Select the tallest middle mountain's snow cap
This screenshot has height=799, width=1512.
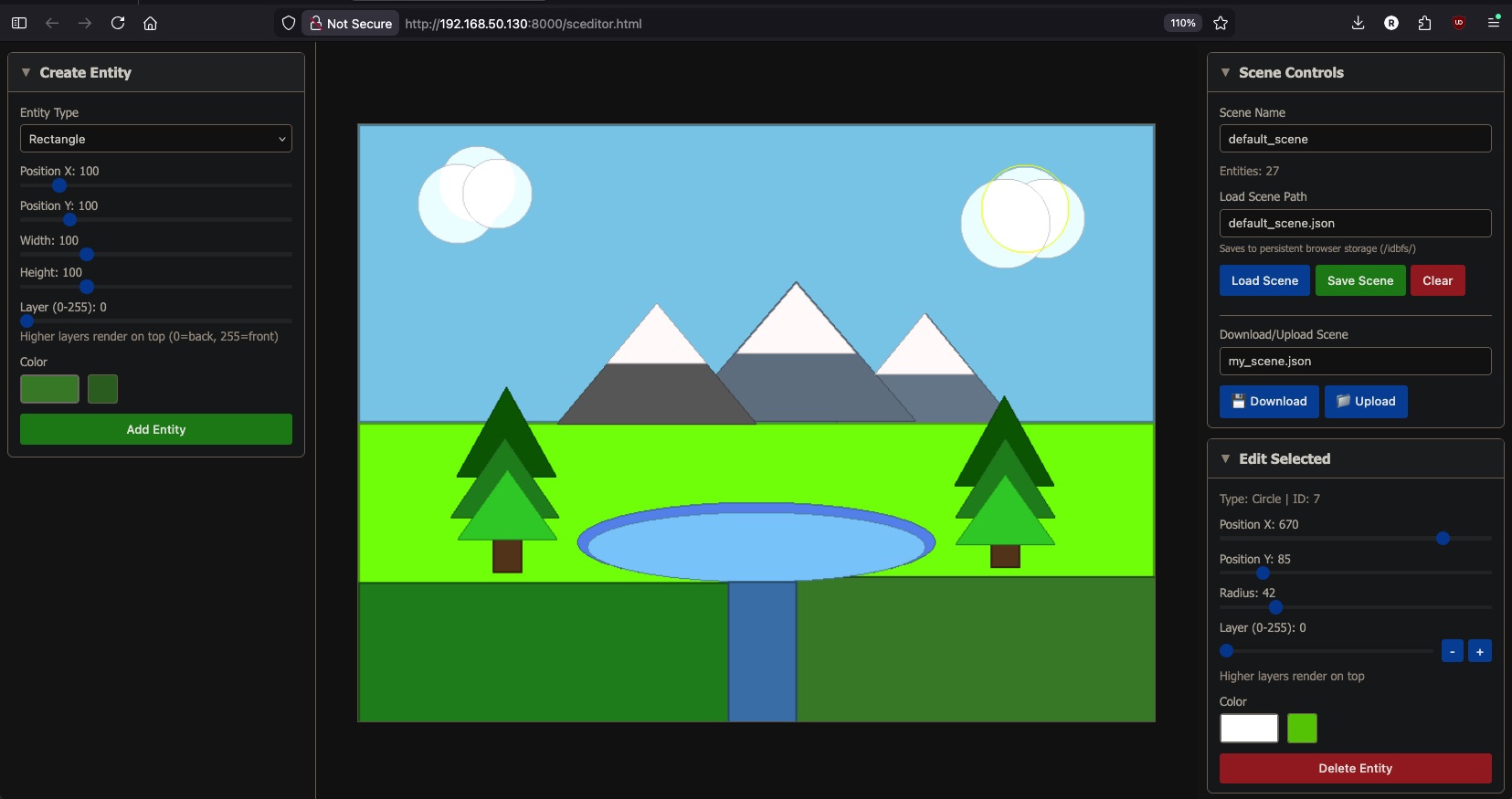(796, 324)
